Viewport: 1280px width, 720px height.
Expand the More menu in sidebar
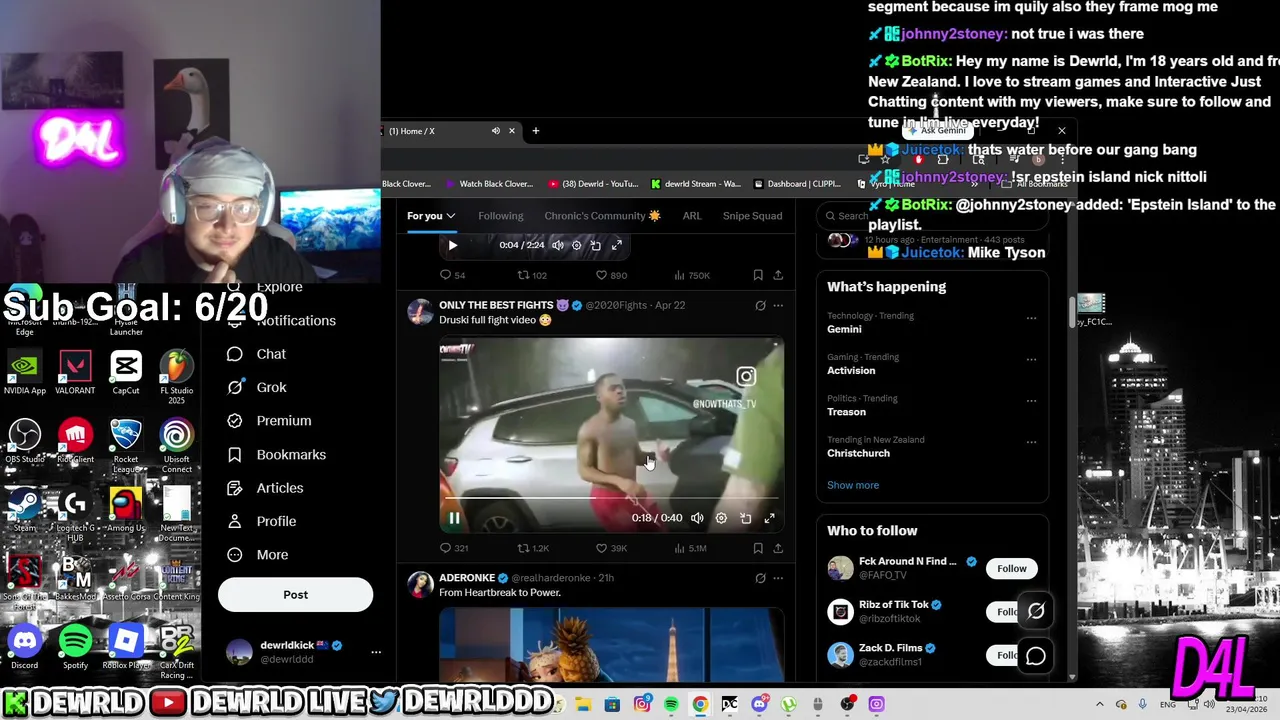(257, 555)
